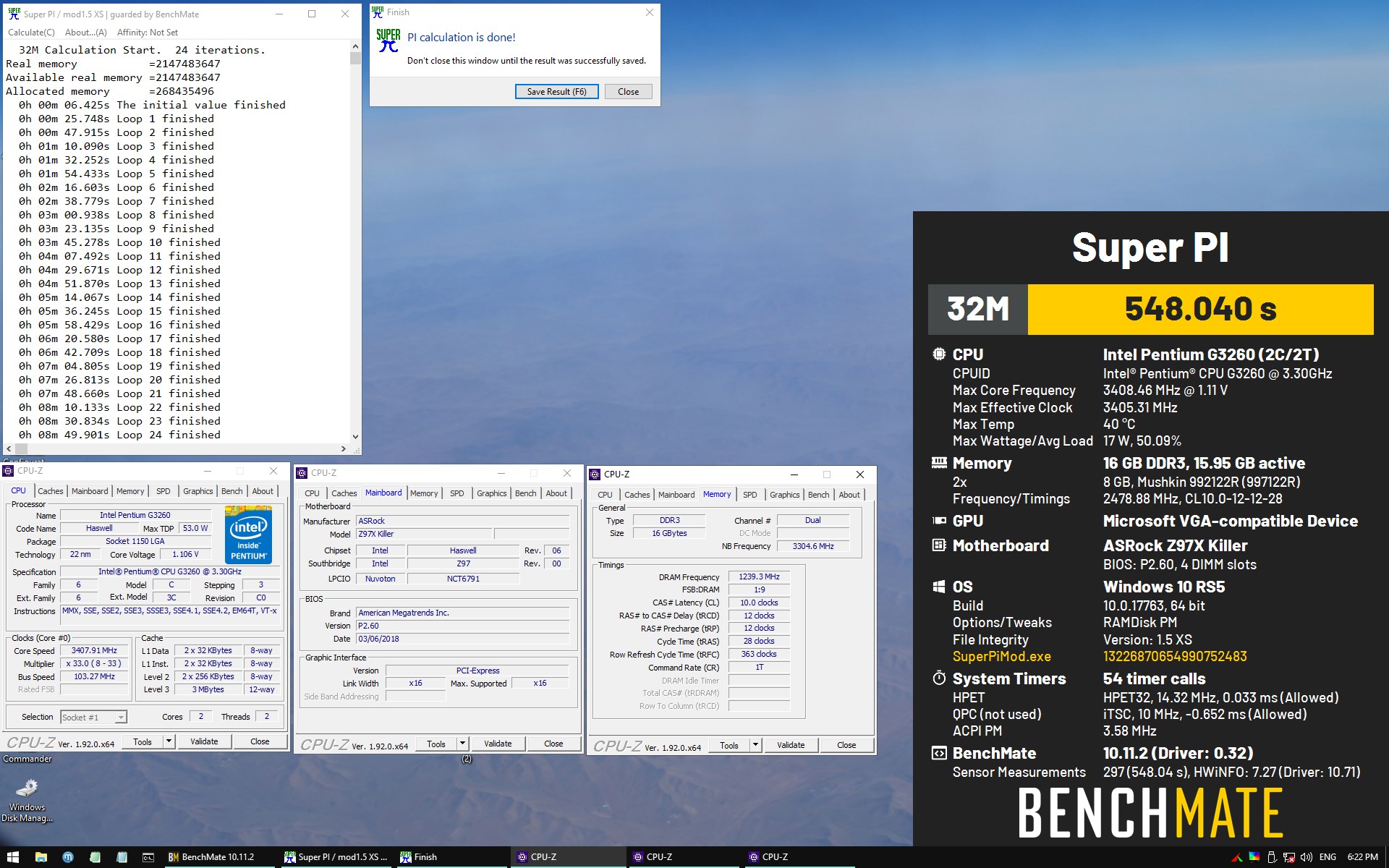Click Close in the Finish dialog

pos(628,92)
